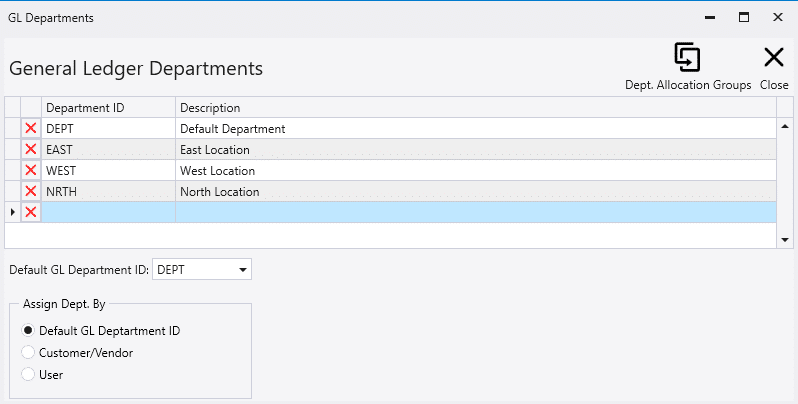798x404 pixels.
Task: Sort by Description column header
Action: point(476,107)
